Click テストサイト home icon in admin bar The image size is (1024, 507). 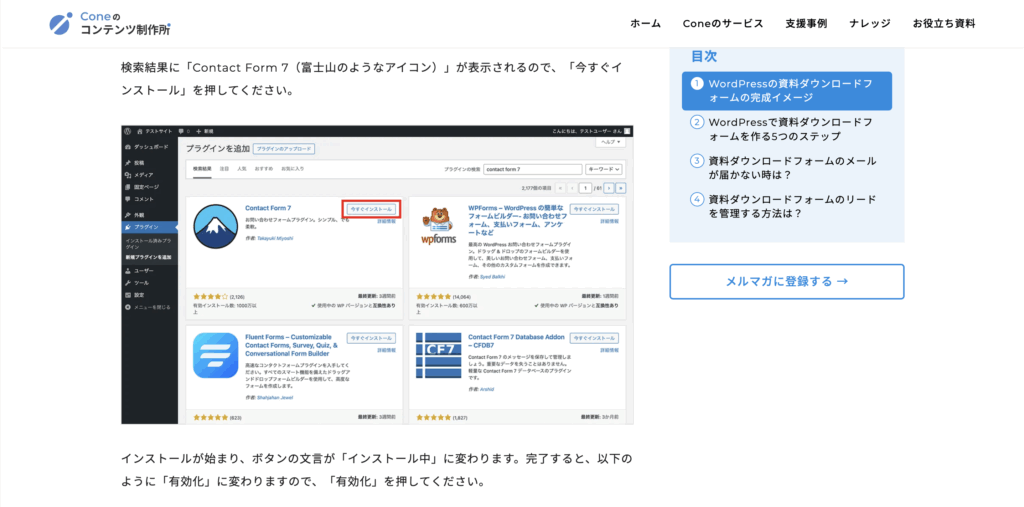coord(153,131)
